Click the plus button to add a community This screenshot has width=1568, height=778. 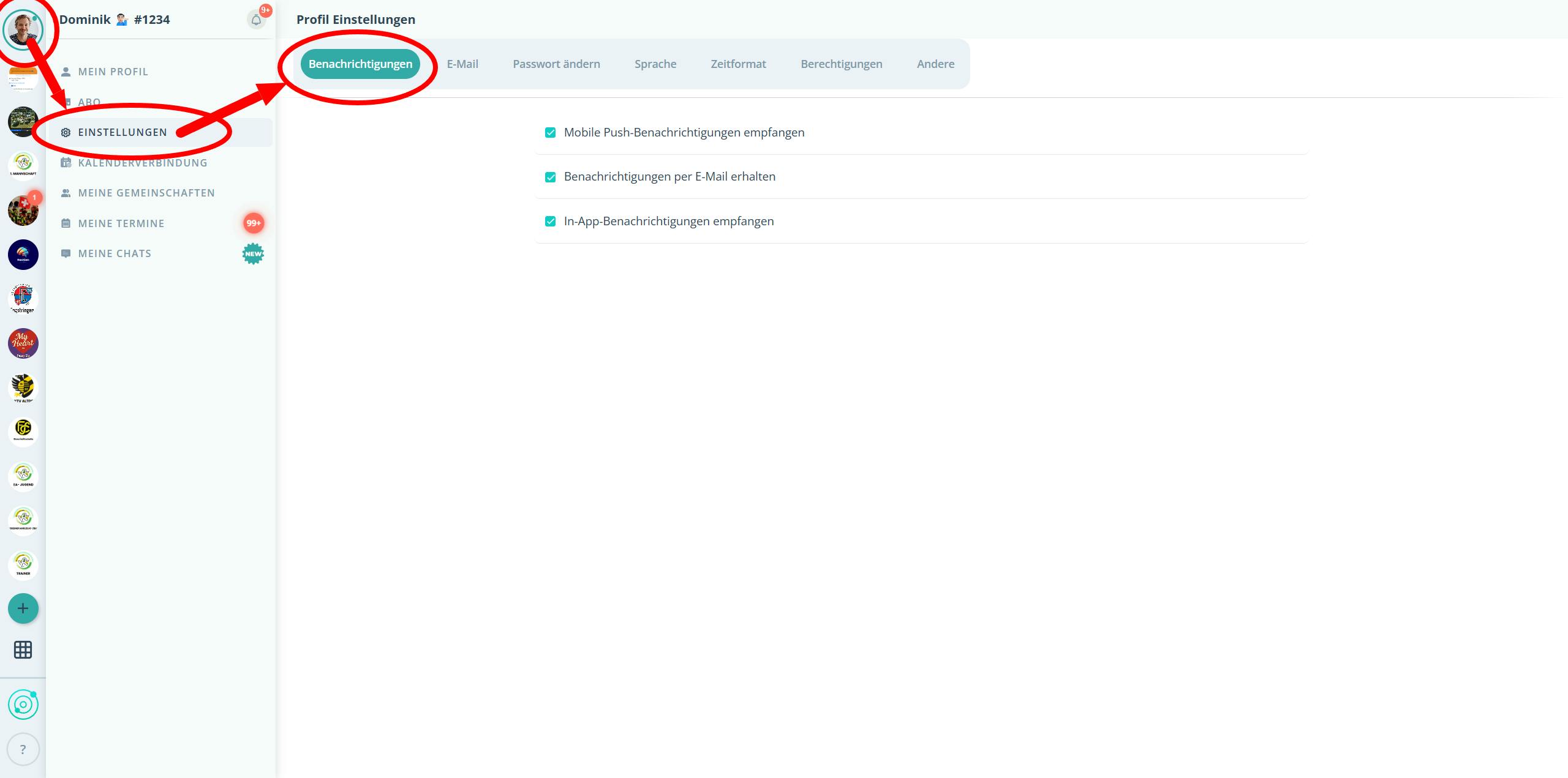[23, 608]
